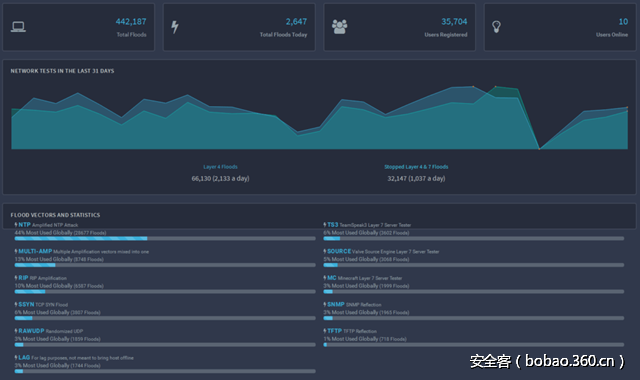The height and width of the screenshot is (380, 640).
Task: Click the 2,647 floods today count
Action: (x=296, y=22)
